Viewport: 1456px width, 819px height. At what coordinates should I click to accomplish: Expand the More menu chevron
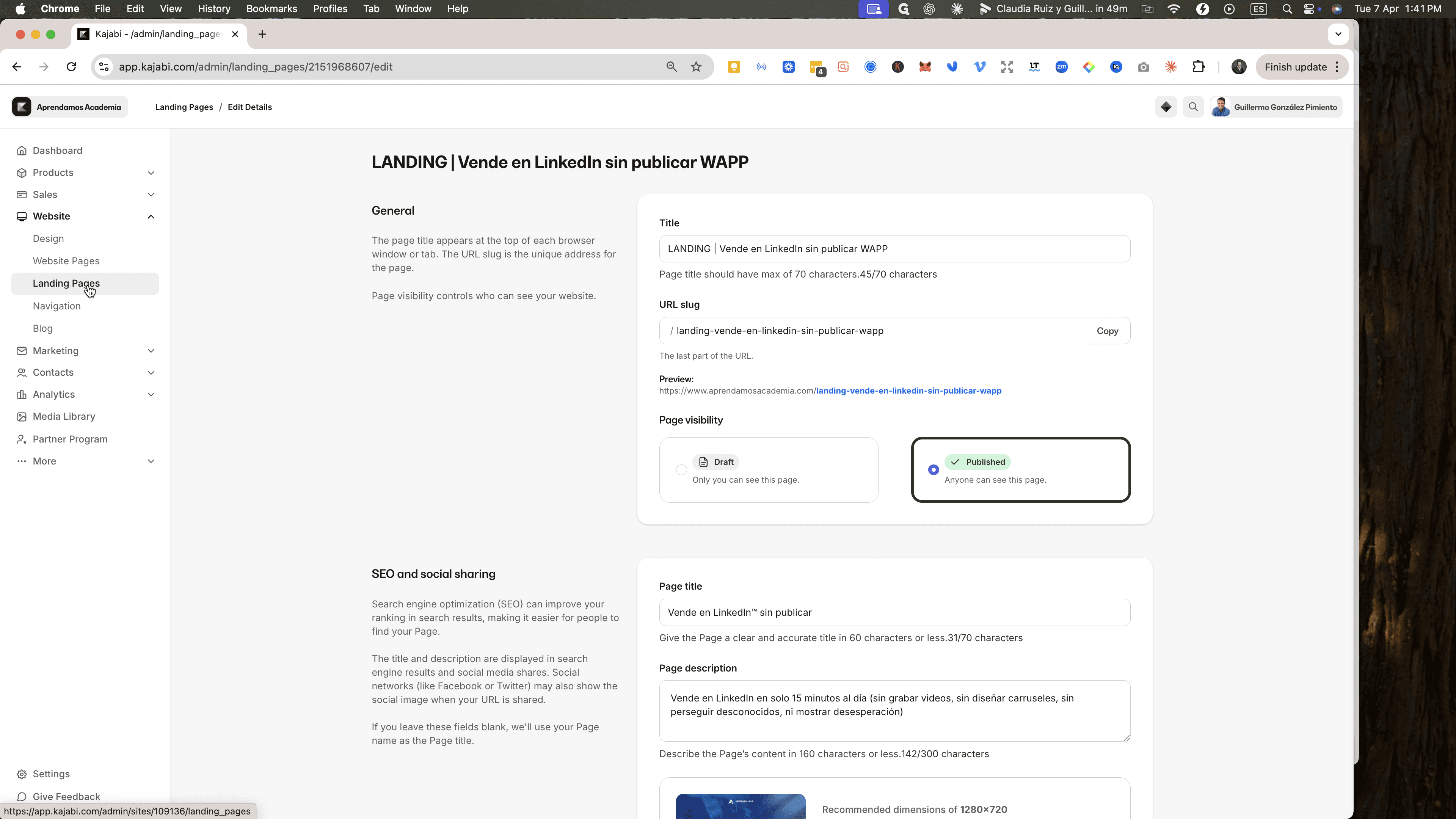click(151, 461)
